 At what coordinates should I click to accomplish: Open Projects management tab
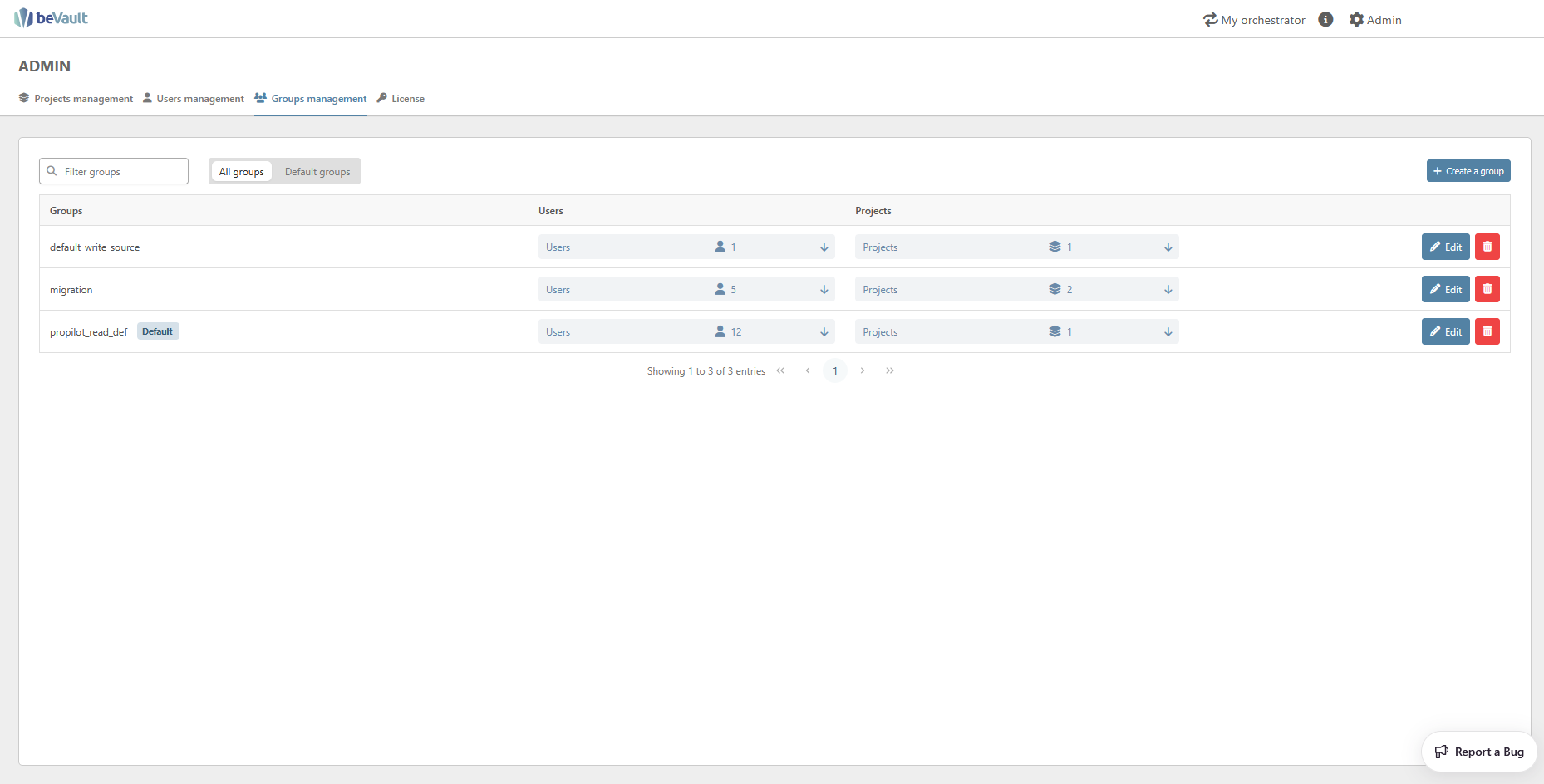[x=76, y=99]
